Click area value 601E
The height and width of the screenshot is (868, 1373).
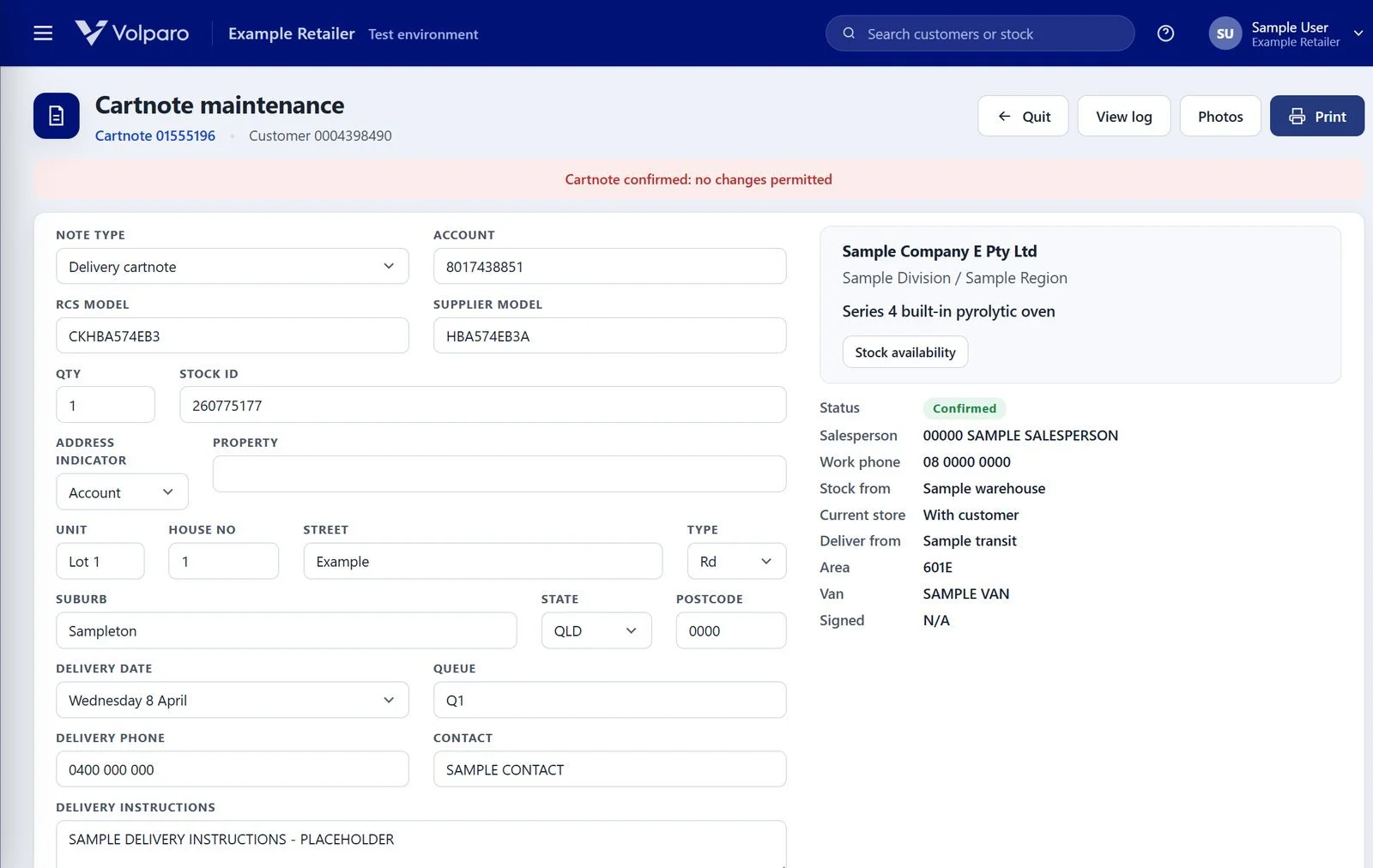(x=938, y=568)
